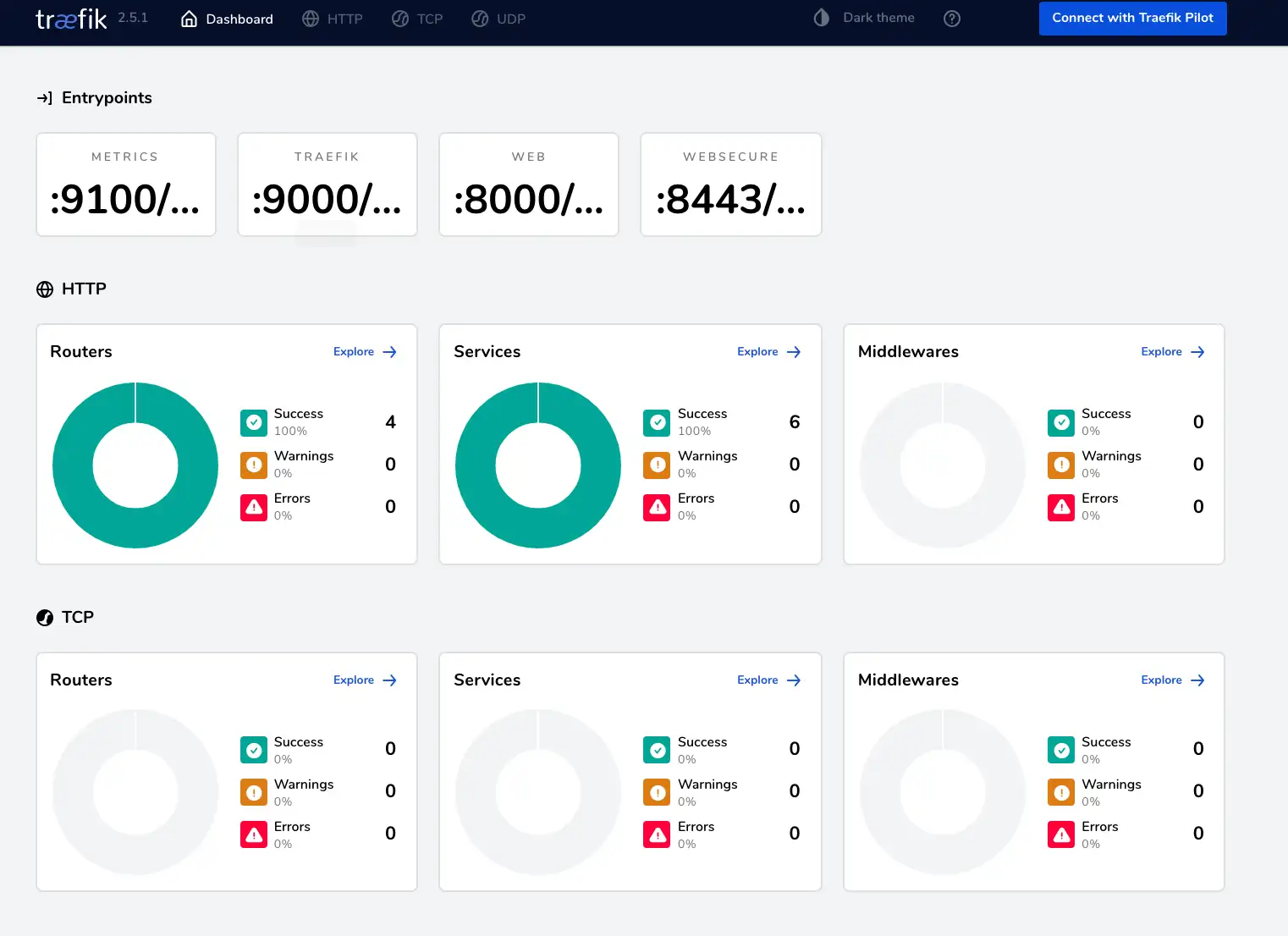Explore TCP Services
The width and height of the screenshot is (1288, 936).
(768, 680)
